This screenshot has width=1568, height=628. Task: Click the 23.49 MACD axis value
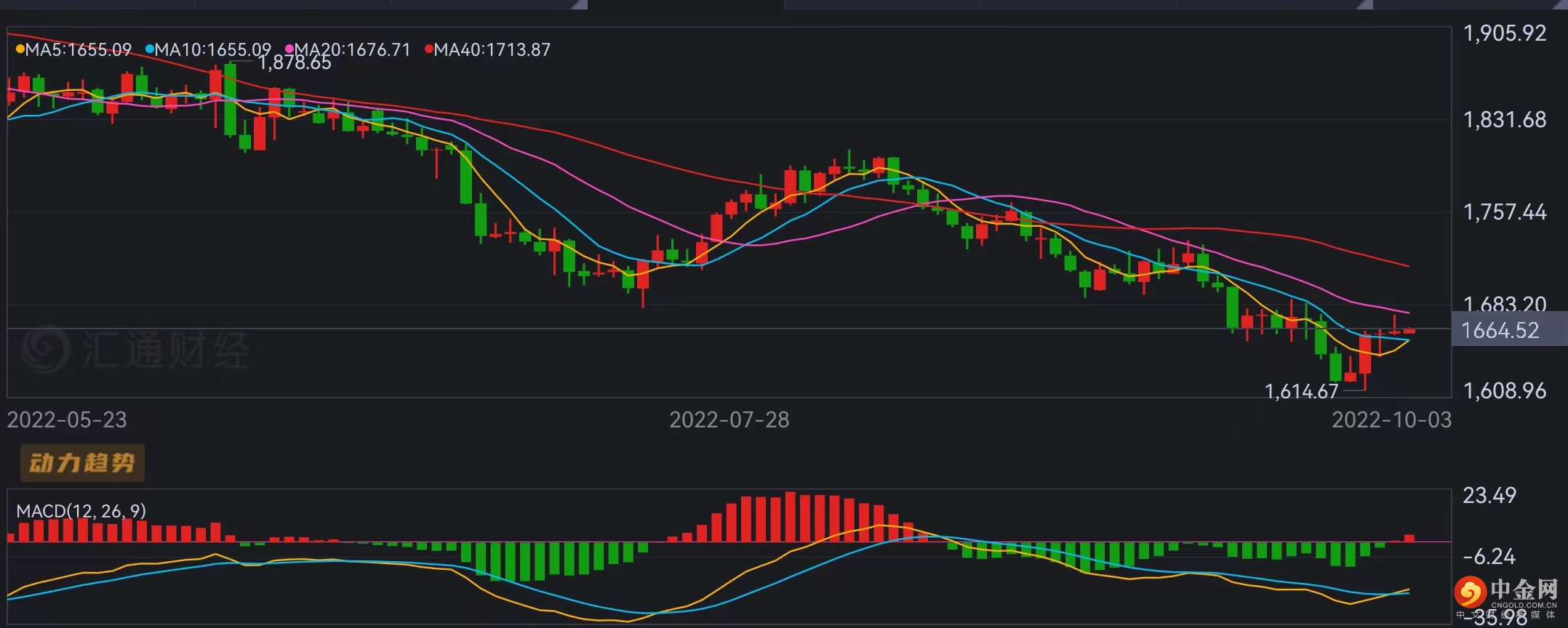point(1489,495)
